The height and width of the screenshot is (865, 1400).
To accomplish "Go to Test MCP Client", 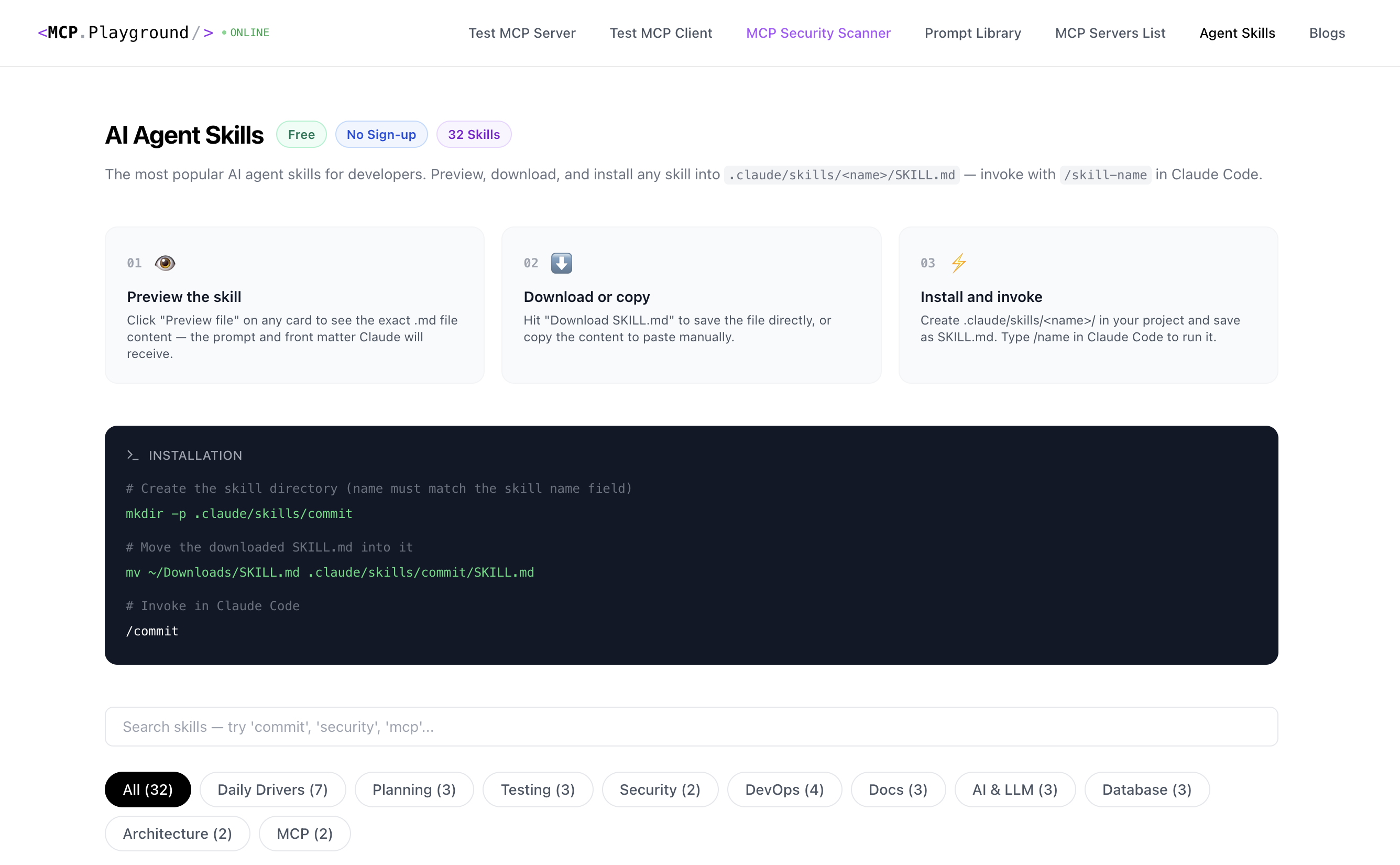I will (660, 33).
